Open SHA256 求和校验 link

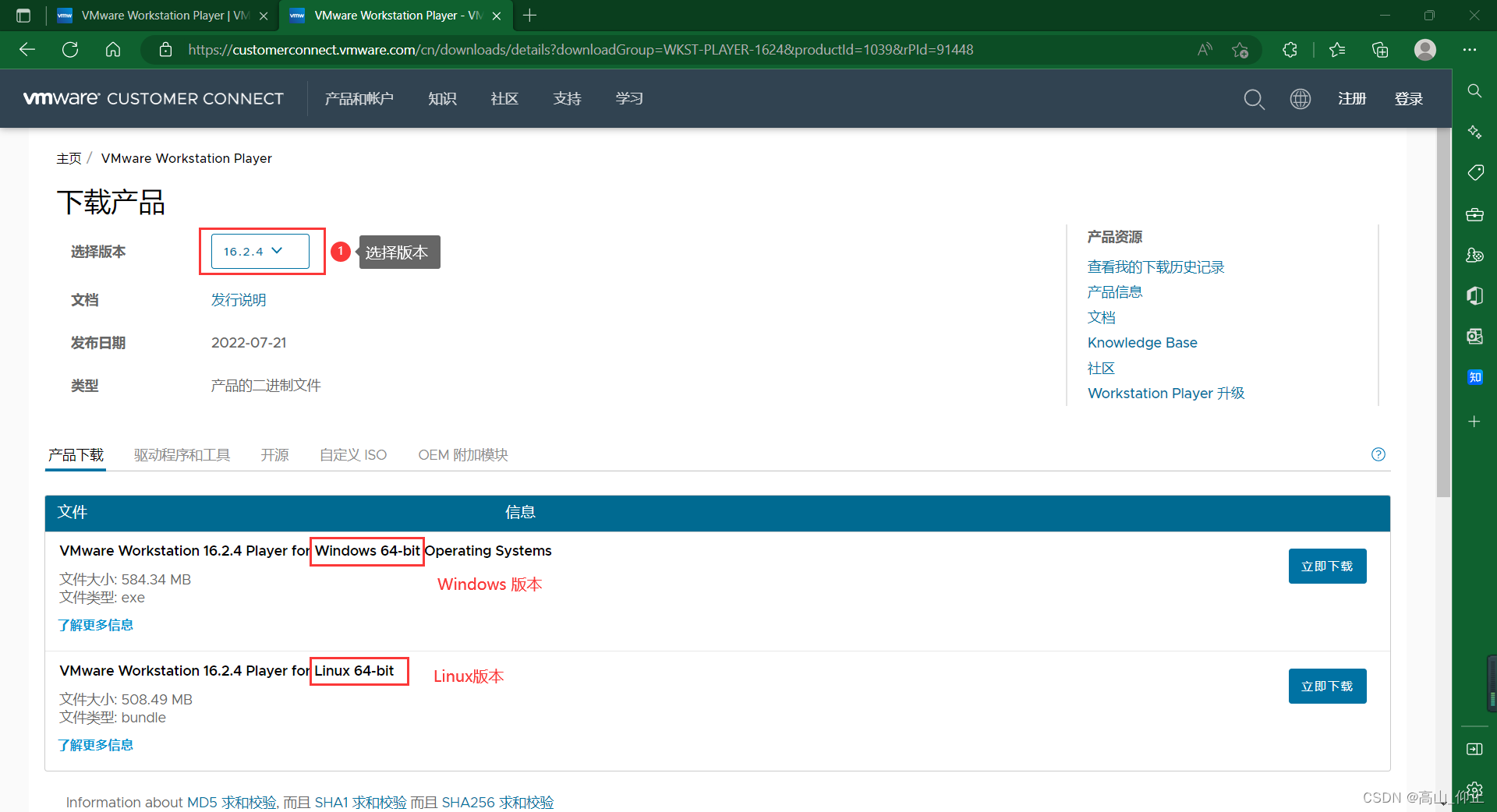497,802
